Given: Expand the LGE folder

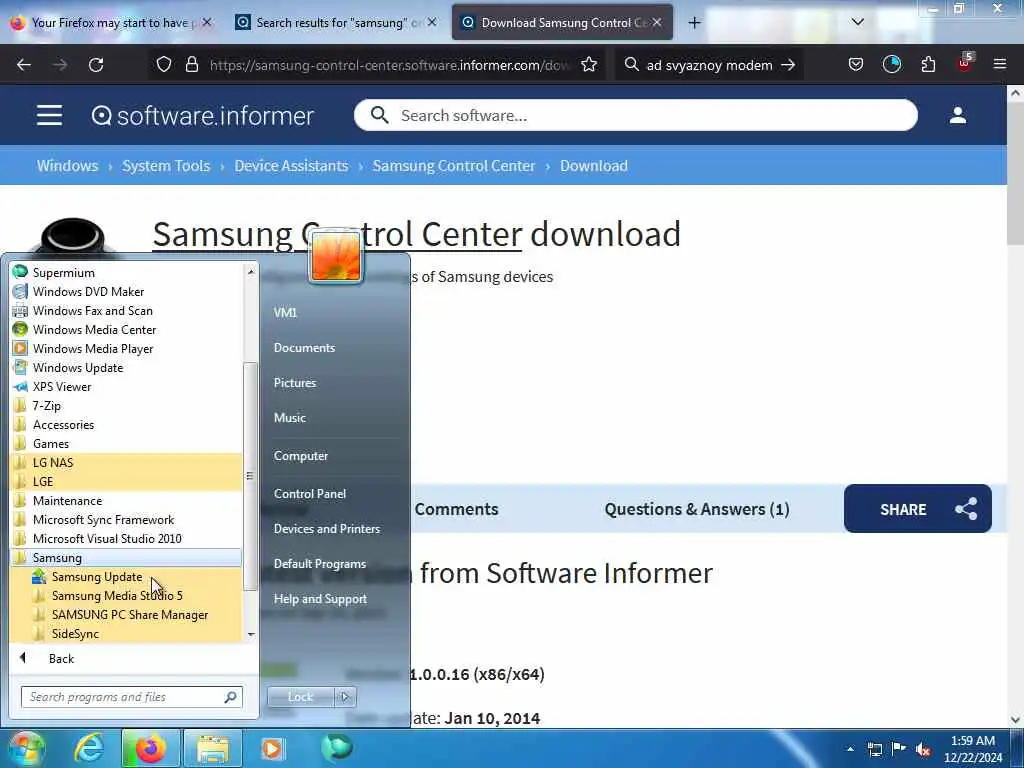Looking at the screenshot, I should [x=126, y=481].
